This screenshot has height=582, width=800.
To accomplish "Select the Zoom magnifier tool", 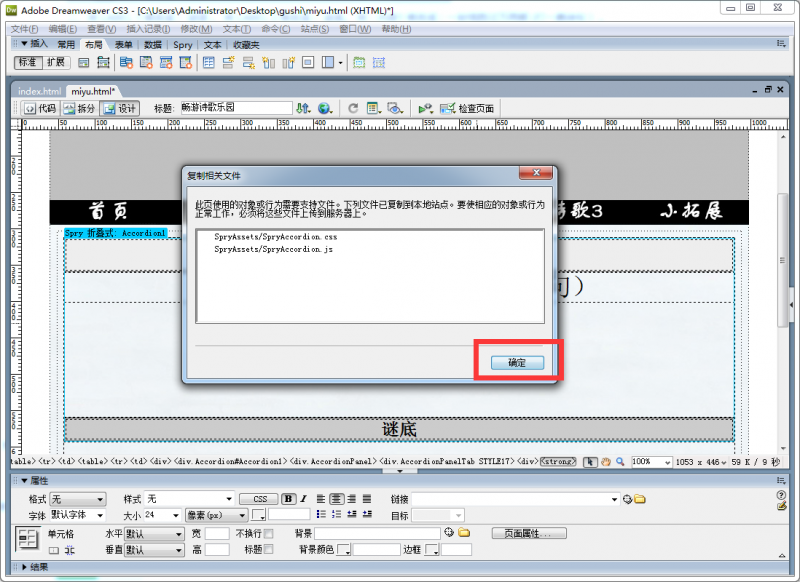I will click(620, 462).
